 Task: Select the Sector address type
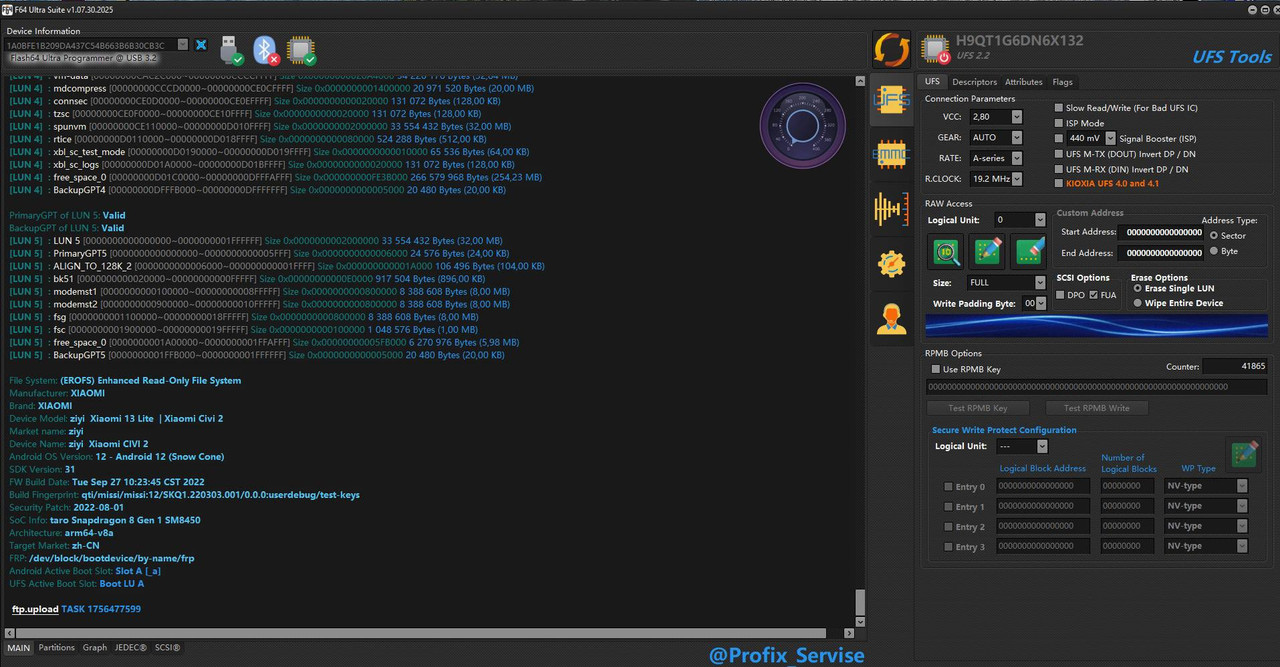coord(1214,236)
